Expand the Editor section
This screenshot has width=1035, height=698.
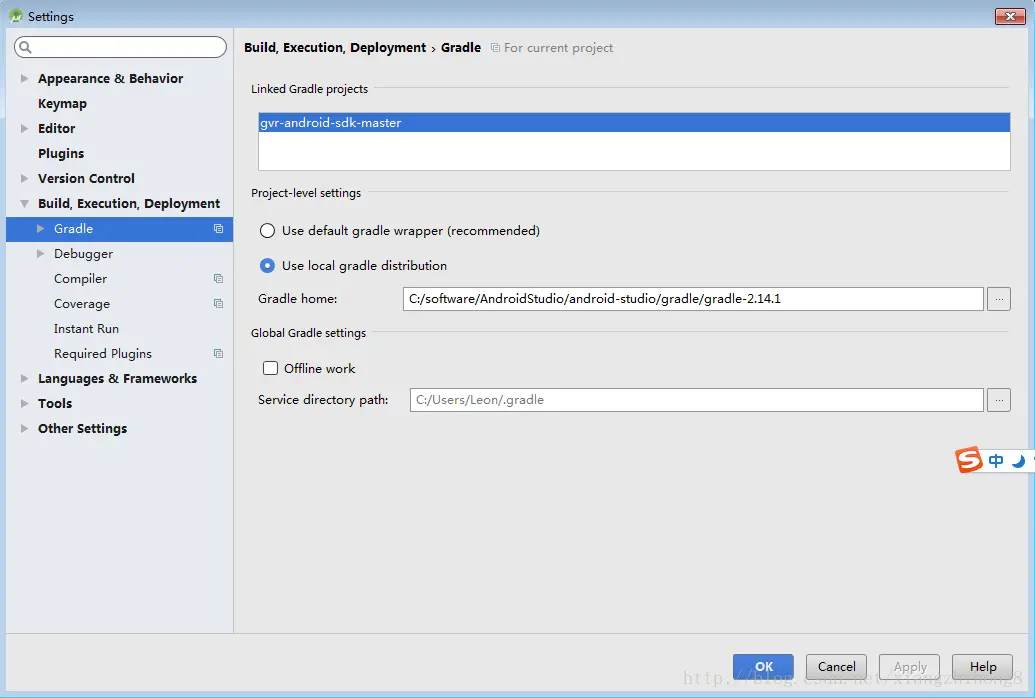[24, 128]
